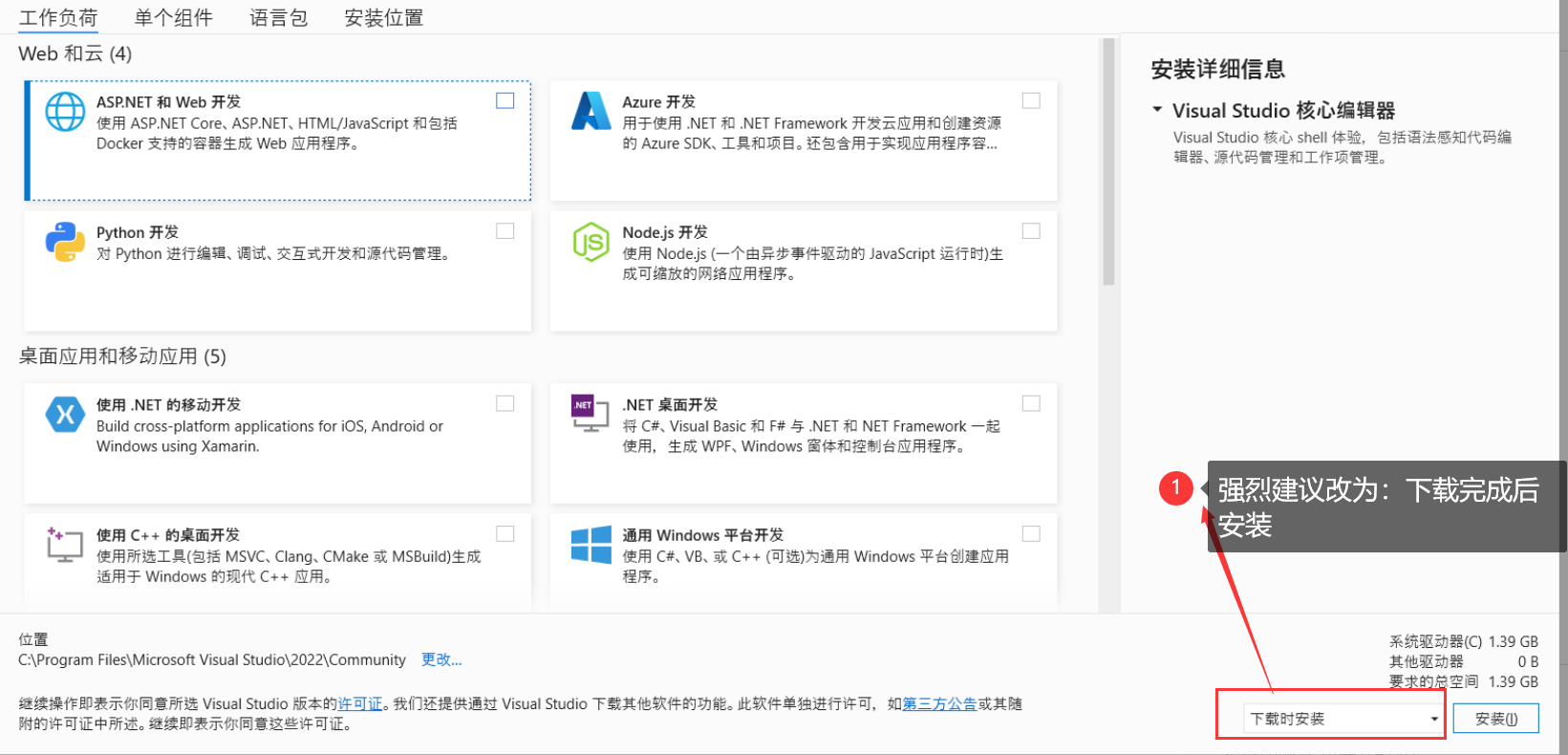Screen dimensions: 1568x755
Task: Click the Node.js hexagon logo icon
Action: [x=591, y=242]
